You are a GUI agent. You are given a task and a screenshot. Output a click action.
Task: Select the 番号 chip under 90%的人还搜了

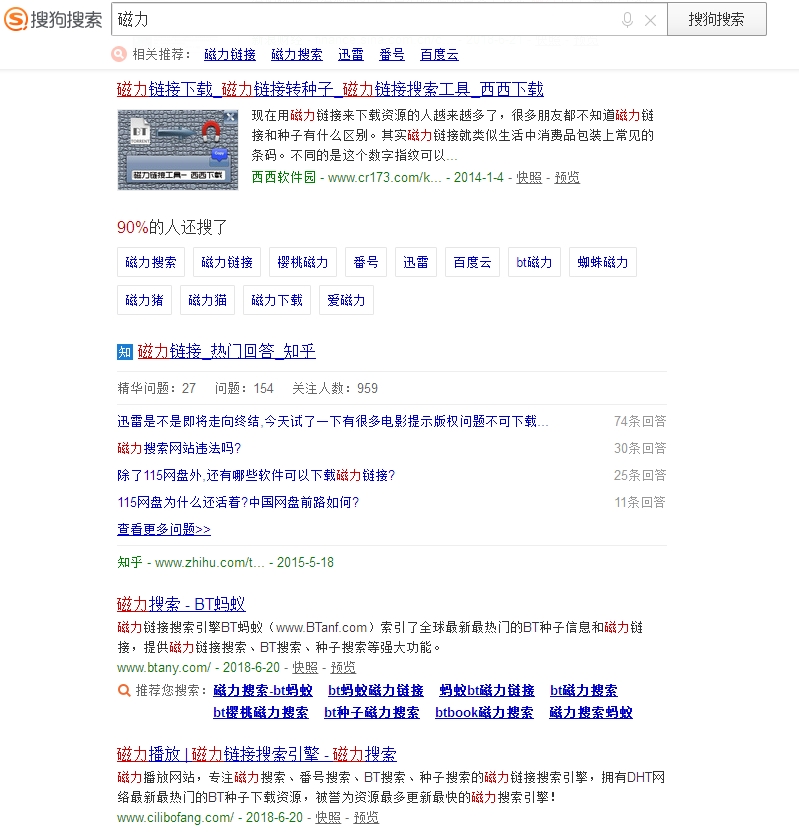pos(366,262)
